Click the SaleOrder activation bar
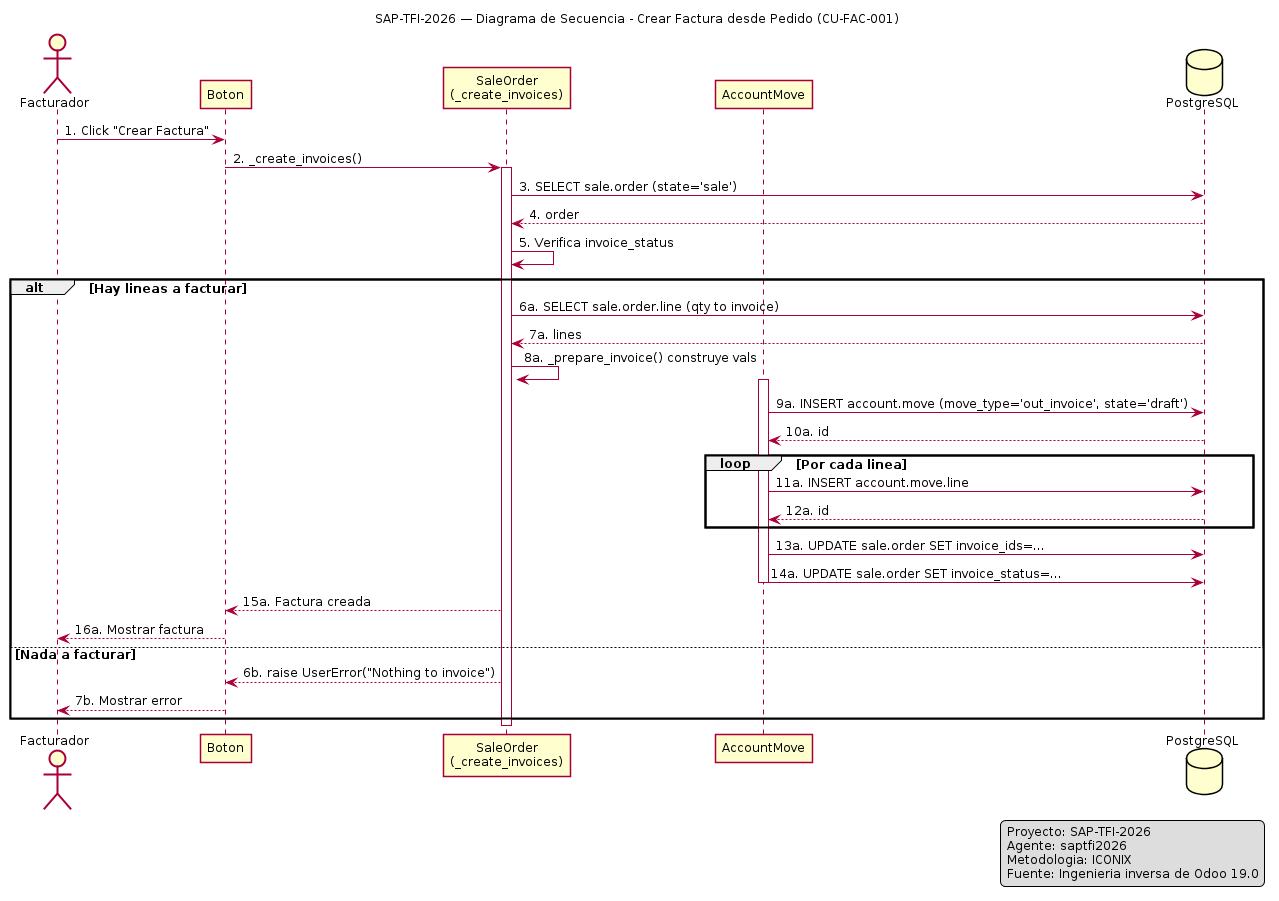The image size is (1279, 901). (x=506, y=446)
